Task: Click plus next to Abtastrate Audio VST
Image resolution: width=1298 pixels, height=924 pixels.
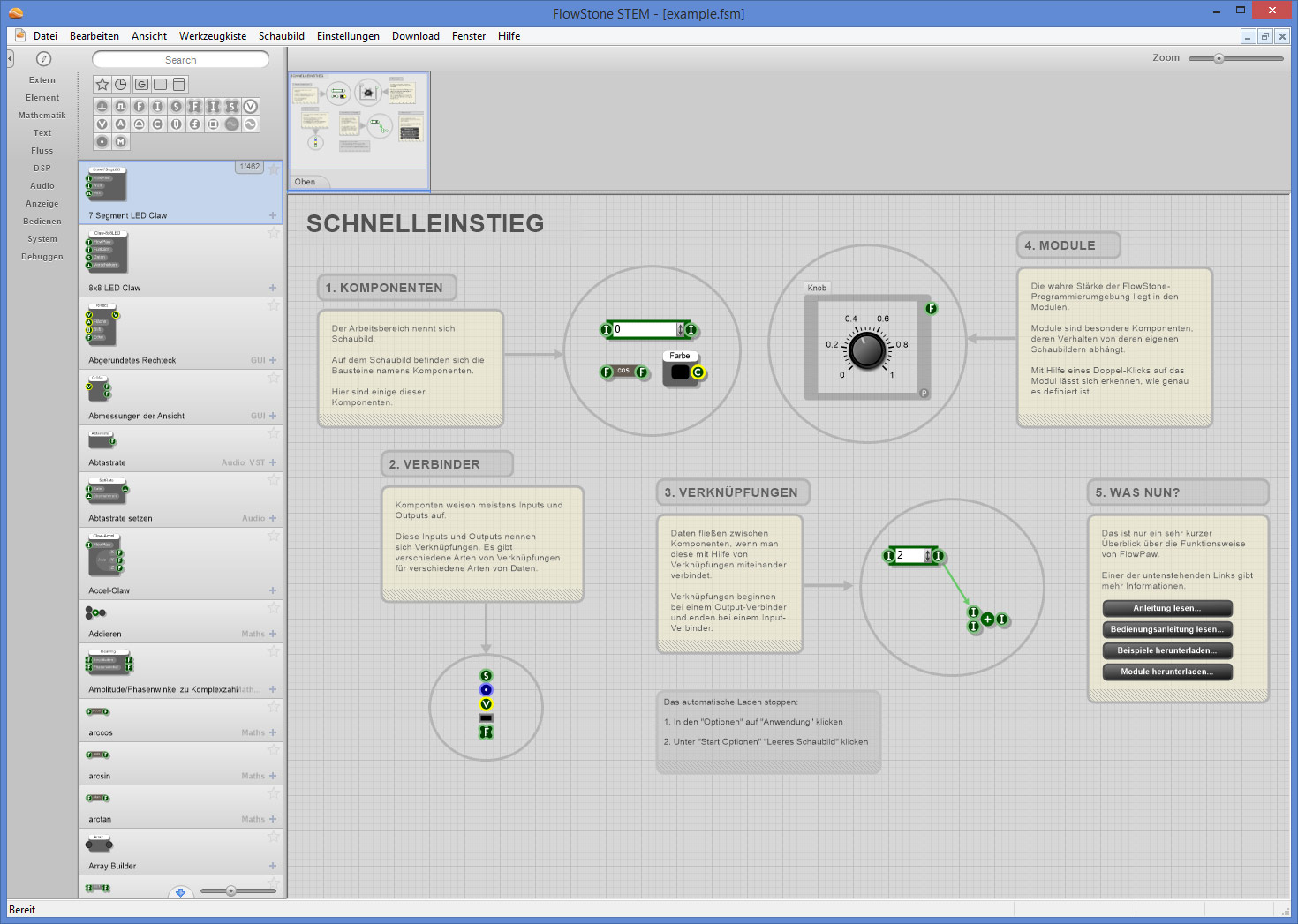Action: (273, 462)
